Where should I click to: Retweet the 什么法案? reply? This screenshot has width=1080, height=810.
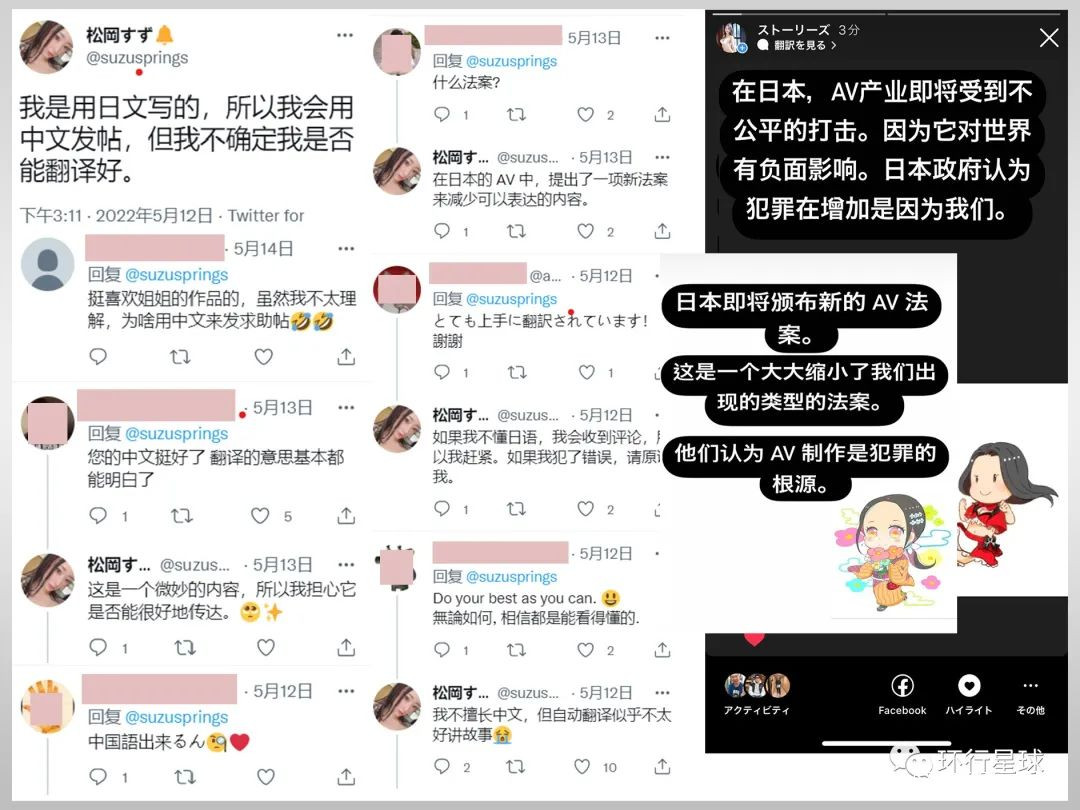pyautogui.click(x=516, y=114)
